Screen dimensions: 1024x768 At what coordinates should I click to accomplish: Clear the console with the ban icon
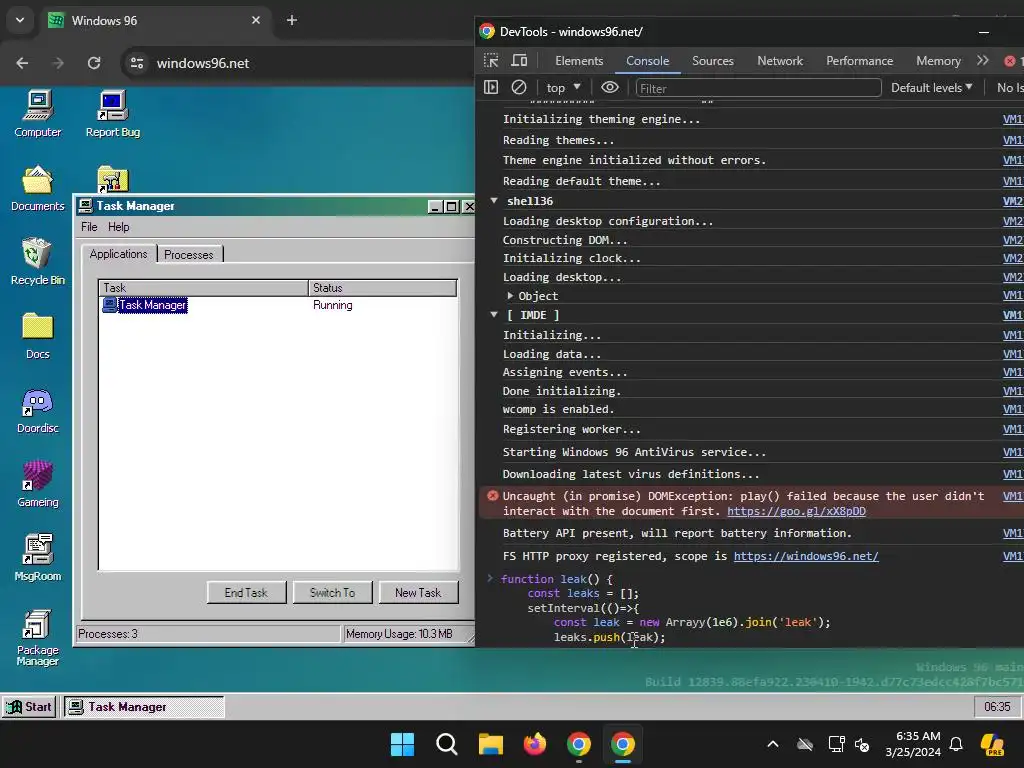pyautogui.click(x=519, y=88)
